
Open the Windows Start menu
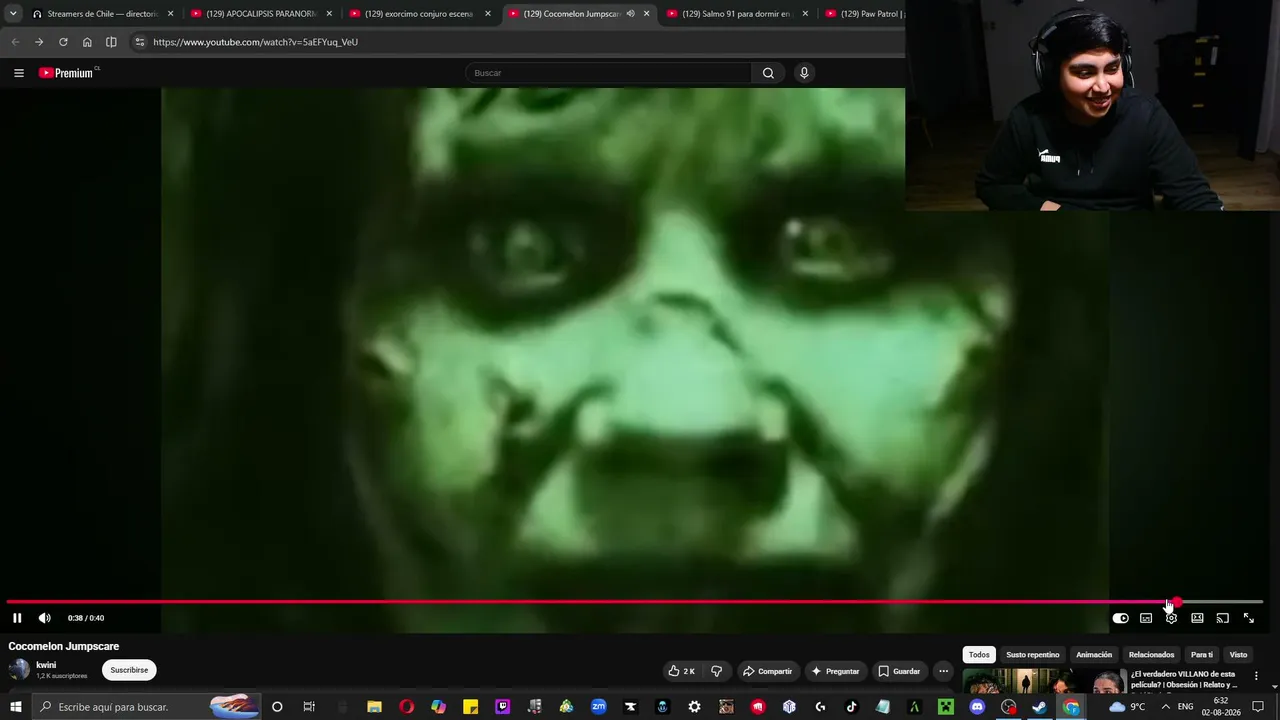[x=16, y=707]
